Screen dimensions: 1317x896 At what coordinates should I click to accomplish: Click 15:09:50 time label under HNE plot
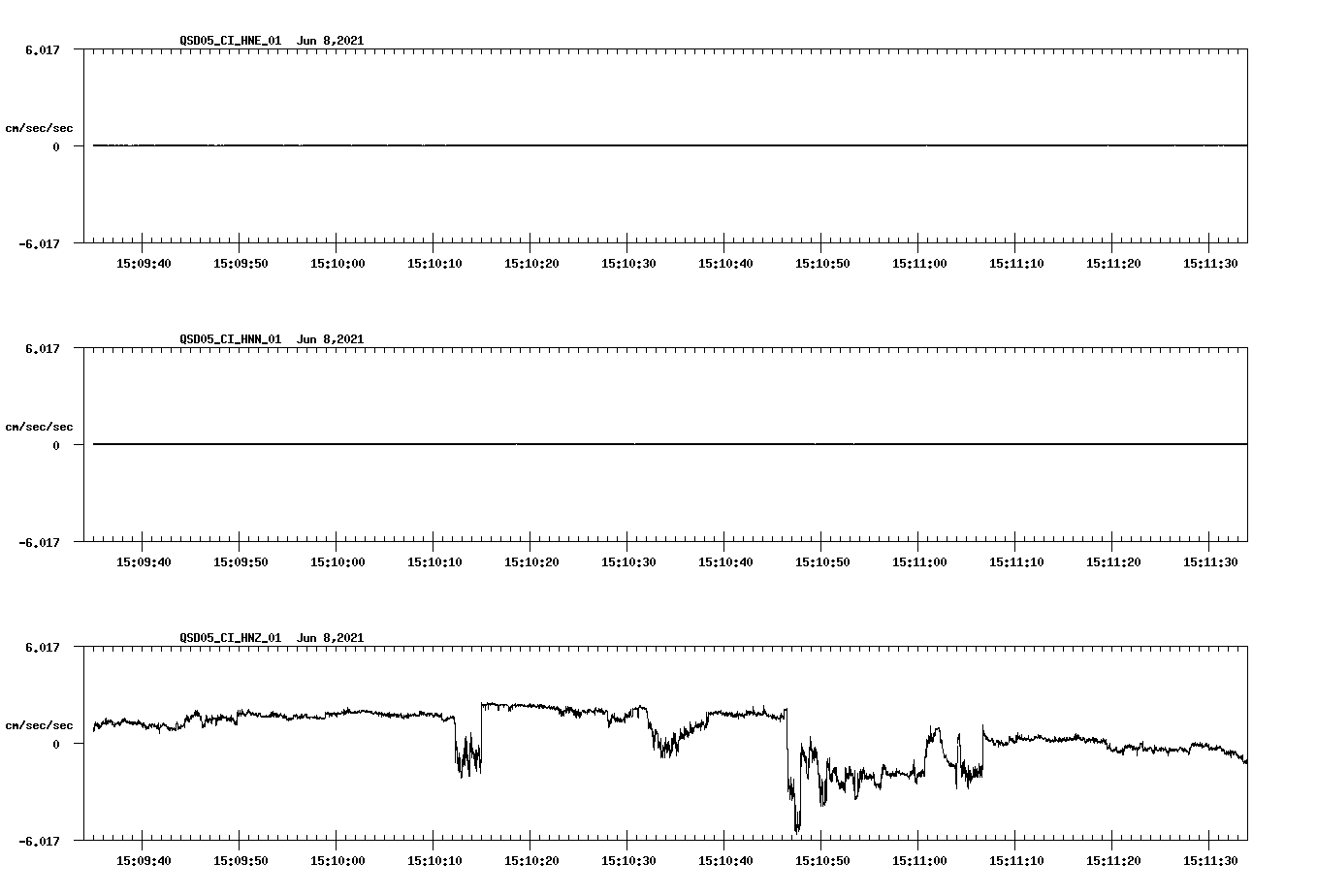241,264
